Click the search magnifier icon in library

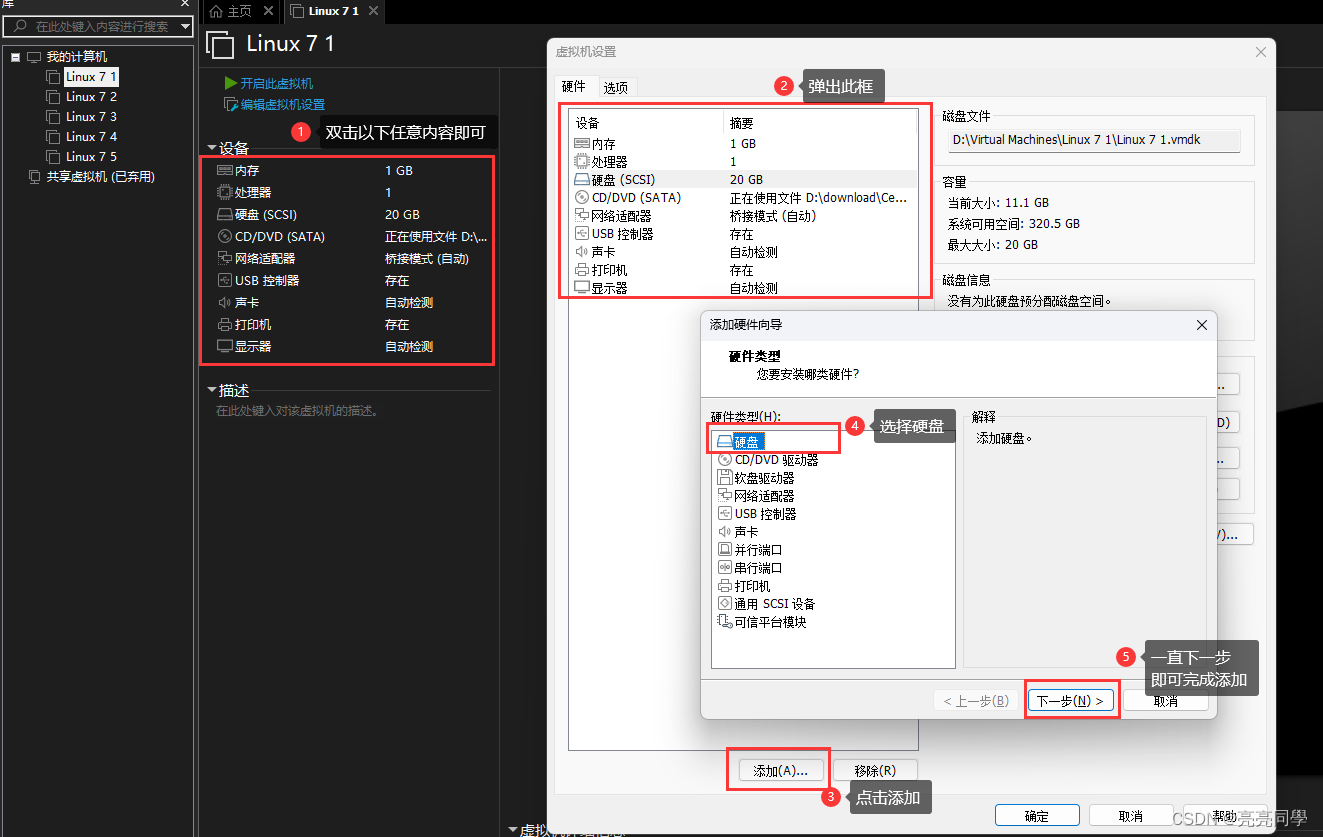point(20,27)
